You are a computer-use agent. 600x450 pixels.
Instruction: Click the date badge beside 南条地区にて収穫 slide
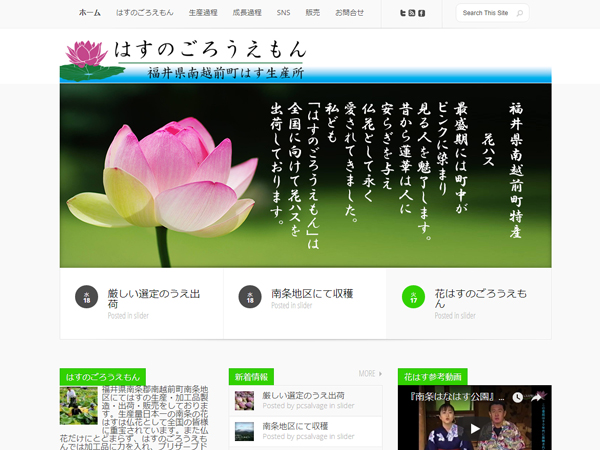248,297
